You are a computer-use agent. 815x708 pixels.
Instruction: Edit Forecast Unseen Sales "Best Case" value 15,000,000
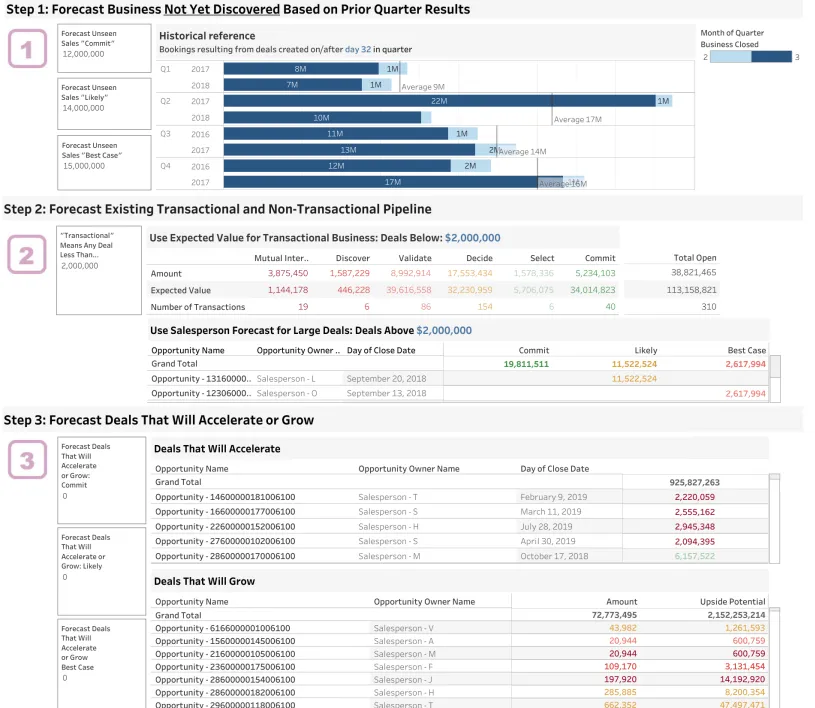84,166
